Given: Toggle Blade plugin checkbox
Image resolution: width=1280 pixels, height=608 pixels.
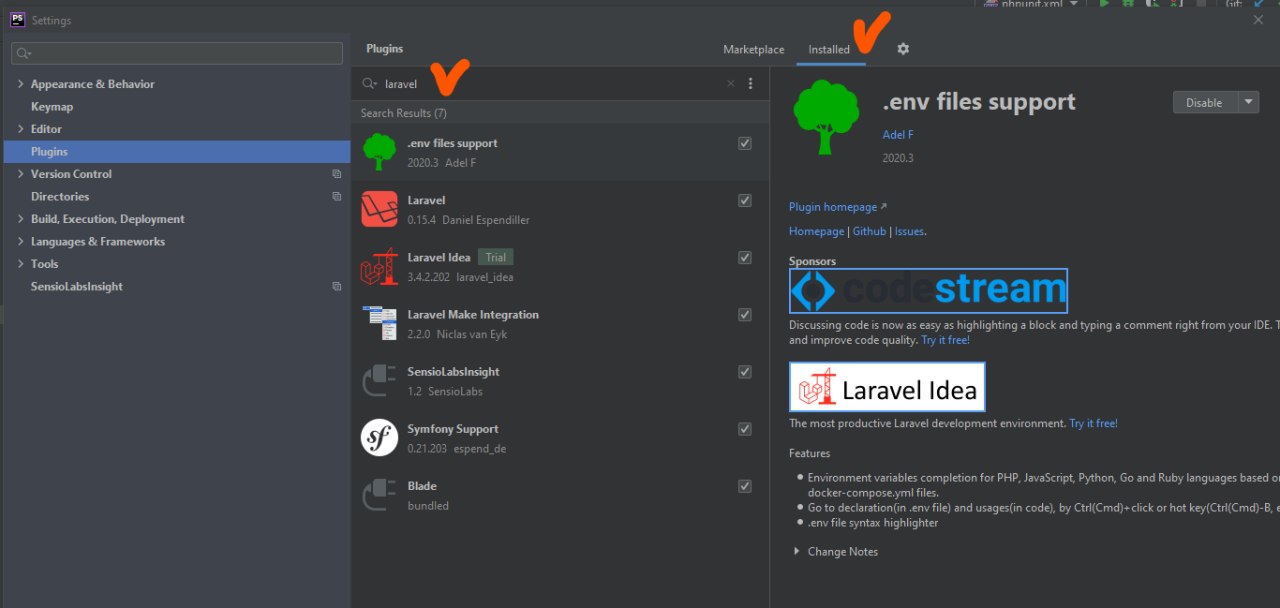Looking at the screenshot, I should (745, 485).
